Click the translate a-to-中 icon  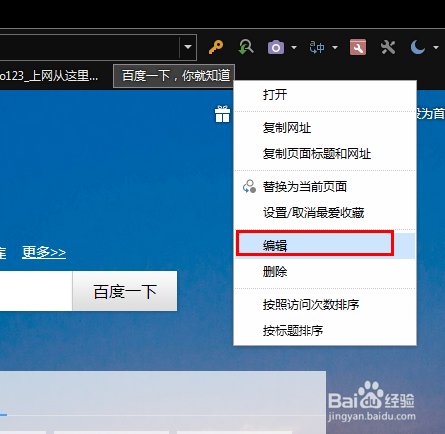(x=317, y=47)
